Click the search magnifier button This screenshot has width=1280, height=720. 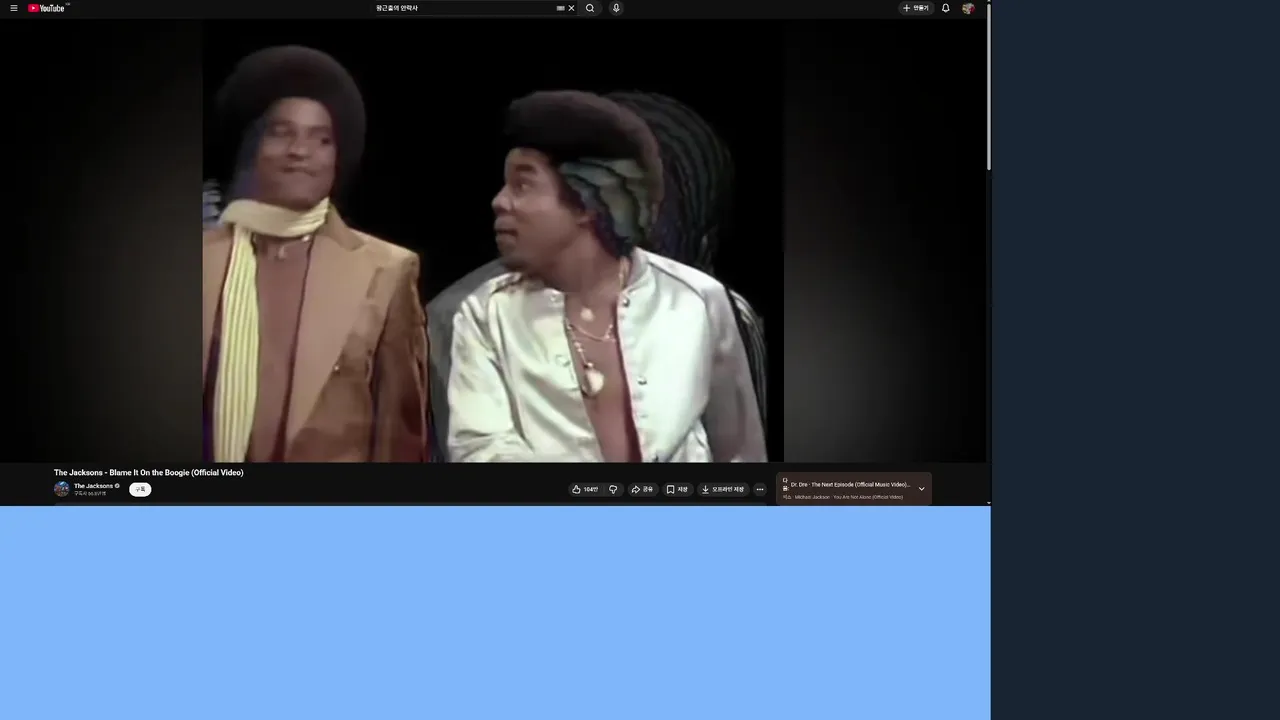pos(590,8)
